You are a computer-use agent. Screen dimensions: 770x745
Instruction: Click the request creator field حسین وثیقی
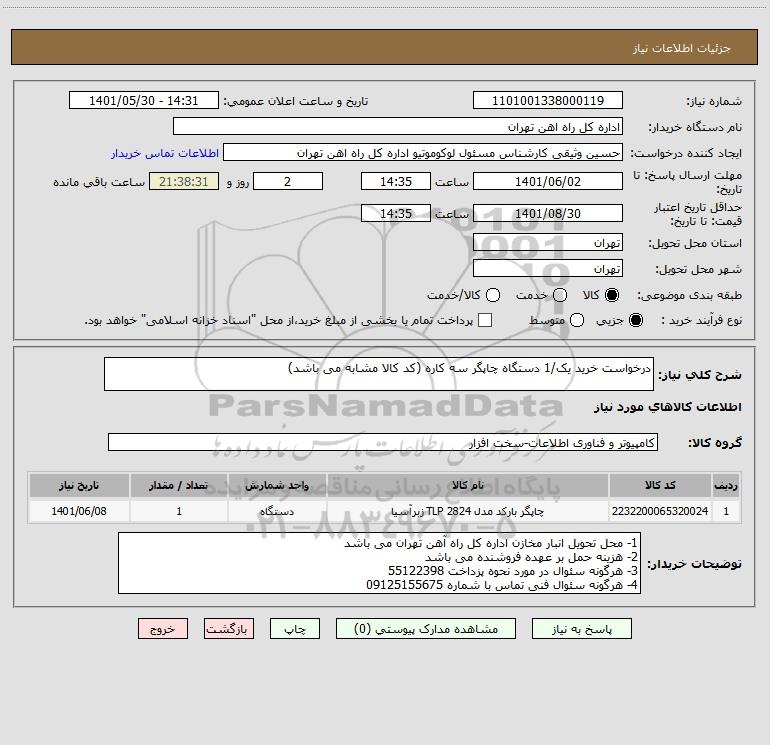tap(423, 153)
